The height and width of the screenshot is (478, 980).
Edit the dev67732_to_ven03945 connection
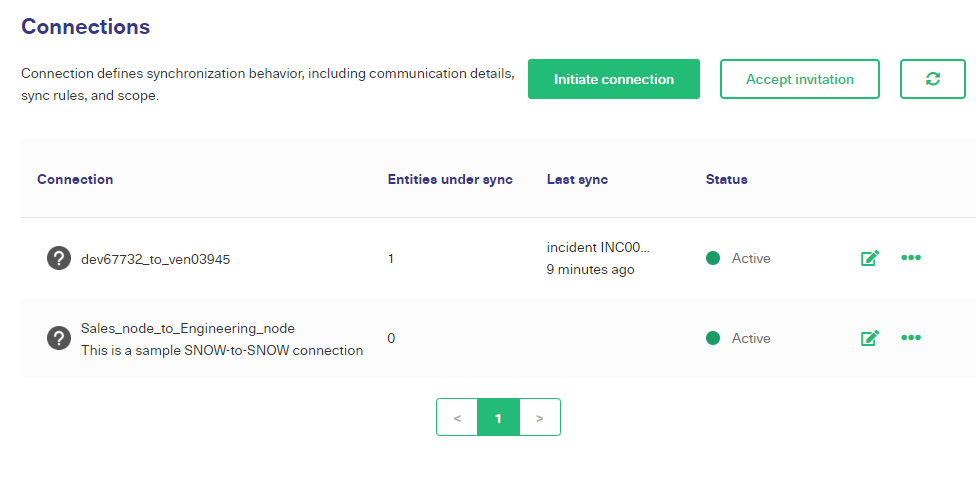click(x=870, y=258)
